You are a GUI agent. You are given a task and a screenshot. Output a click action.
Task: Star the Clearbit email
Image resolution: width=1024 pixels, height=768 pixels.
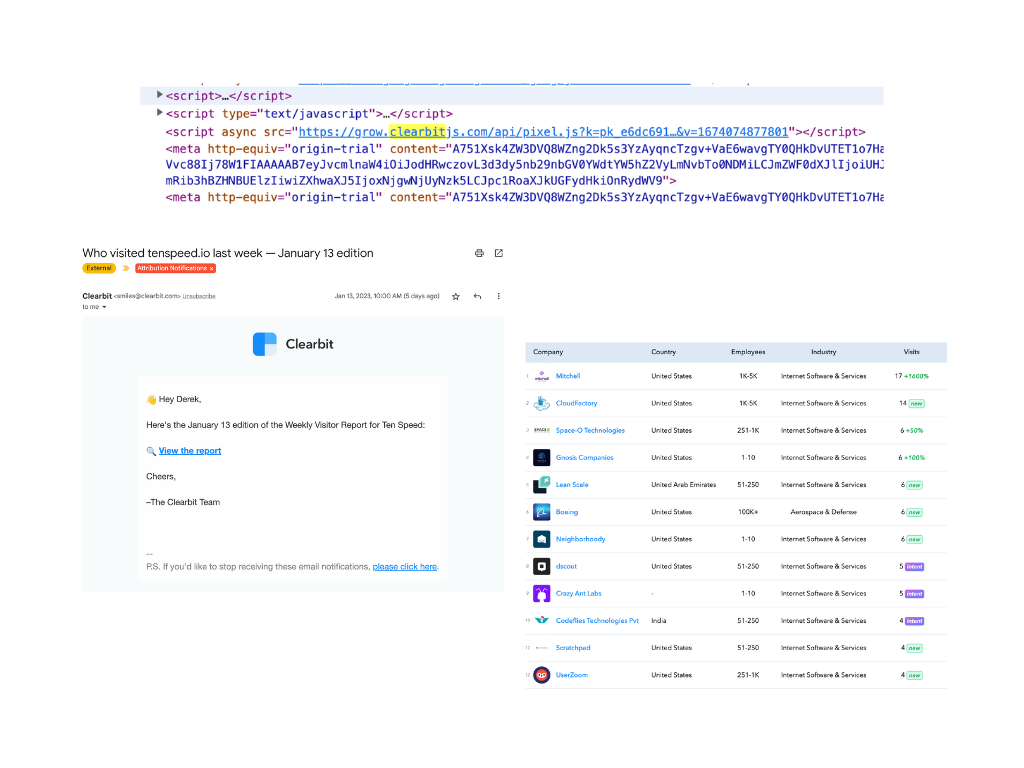tap(456, 296)
